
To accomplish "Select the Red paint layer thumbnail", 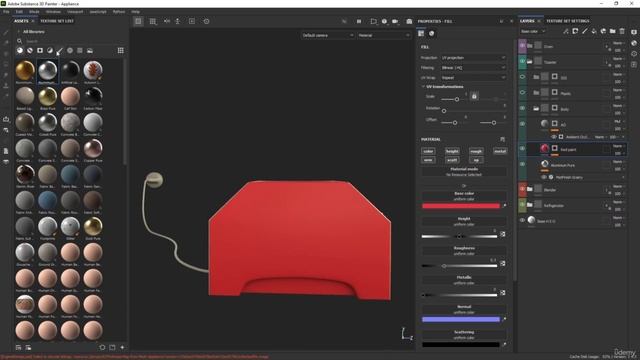I will (x=544, y=149).
